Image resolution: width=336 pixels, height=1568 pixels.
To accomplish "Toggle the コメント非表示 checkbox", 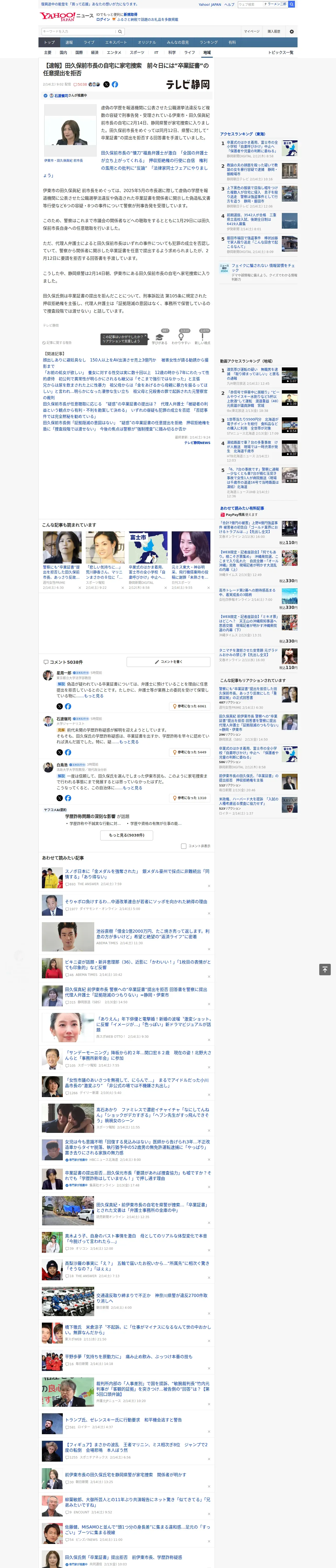I will 183,846.
